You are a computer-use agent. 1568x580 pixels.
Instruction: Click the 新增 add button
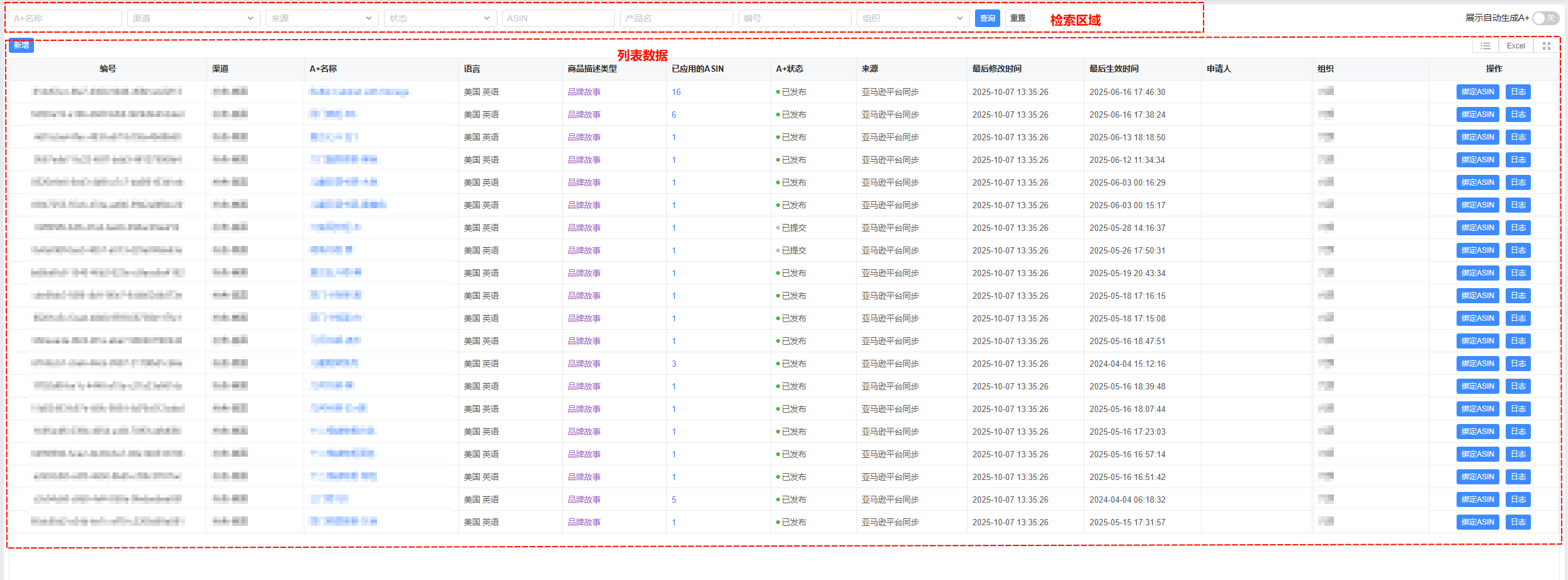click(x=21, y=45)
